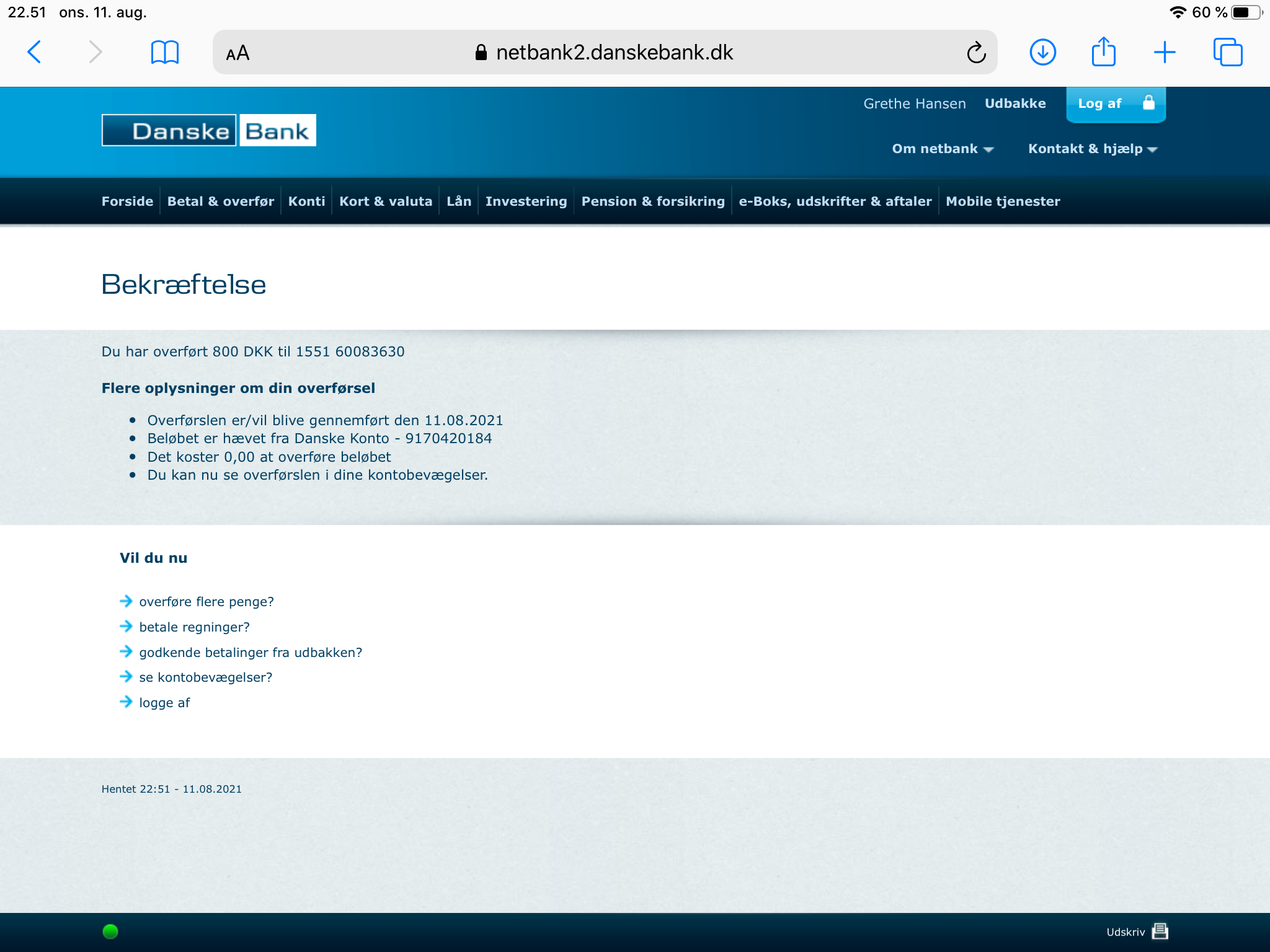Follow the 'overføre flere penge?' link

point(206,602)
